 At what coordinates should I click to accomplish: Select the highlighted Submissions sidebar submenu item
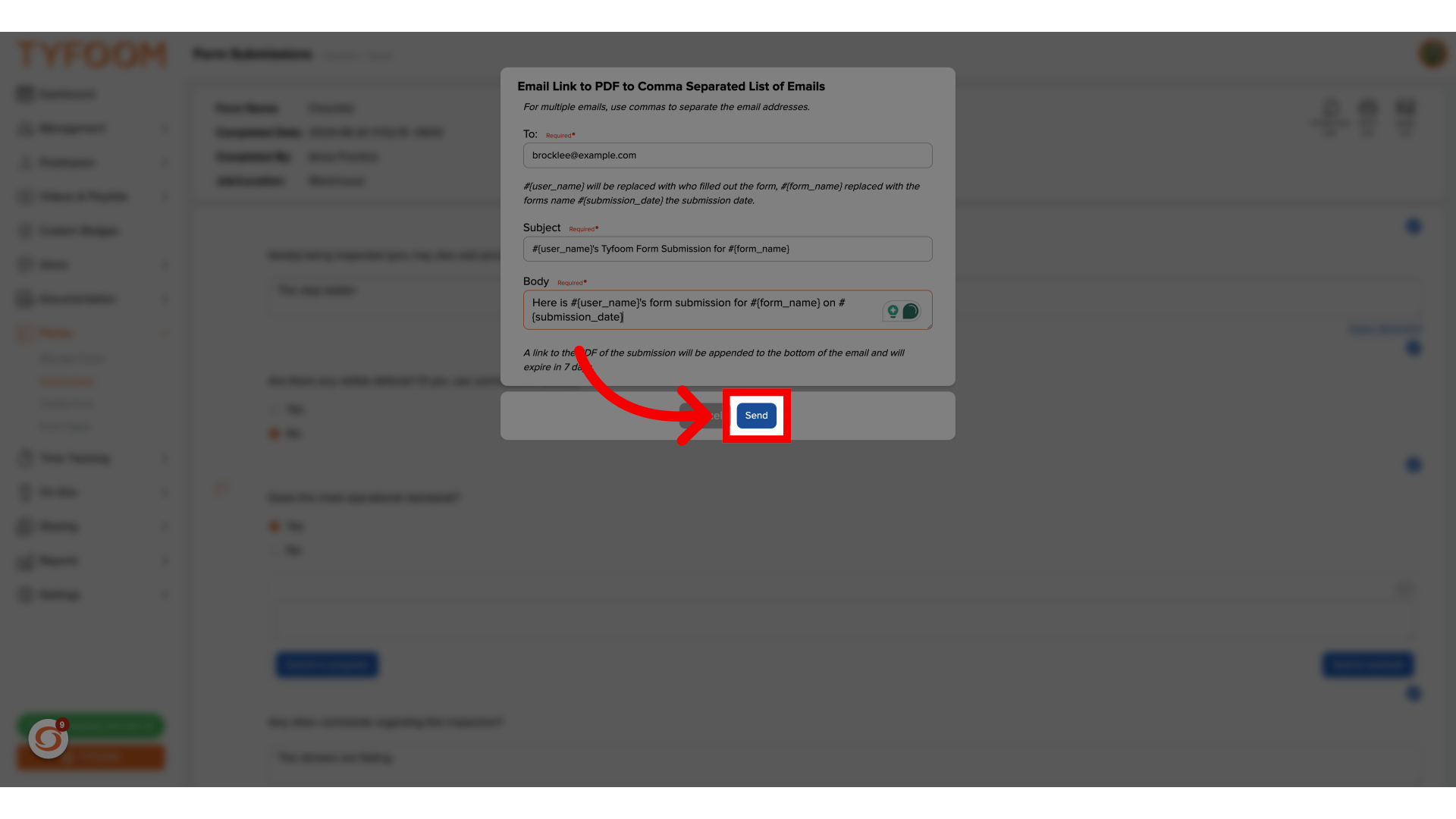67,381
